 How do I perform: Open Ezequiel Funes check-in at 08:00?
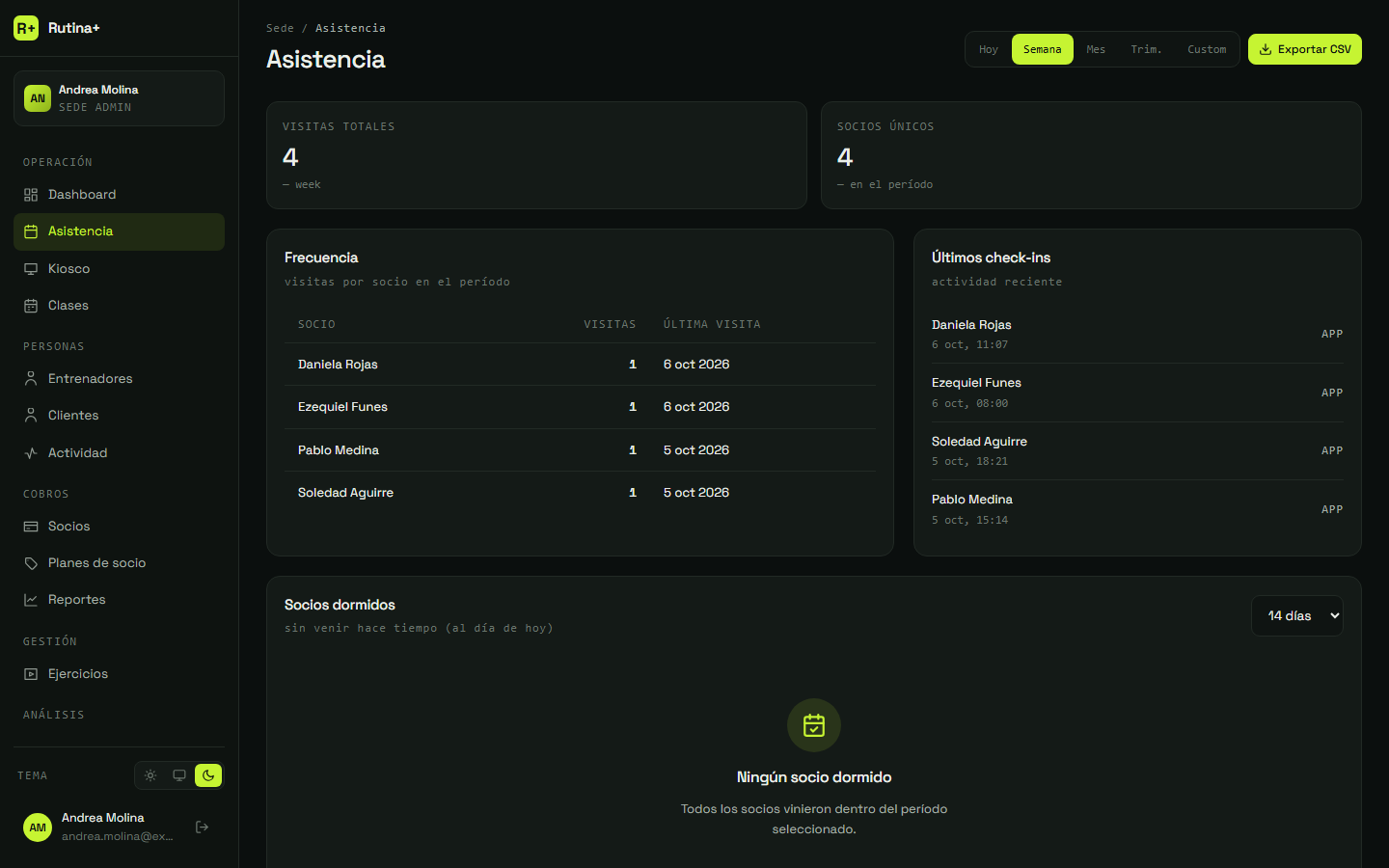pos(1137,393)
